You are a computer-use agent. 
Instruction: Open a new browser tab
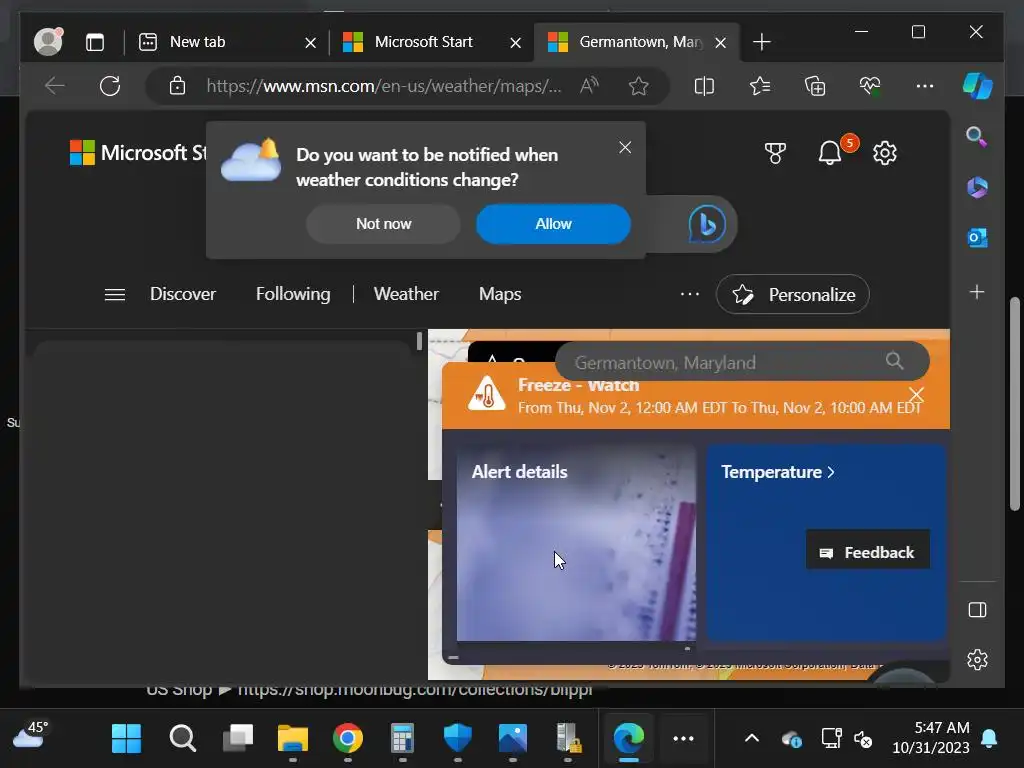[761, 42]
